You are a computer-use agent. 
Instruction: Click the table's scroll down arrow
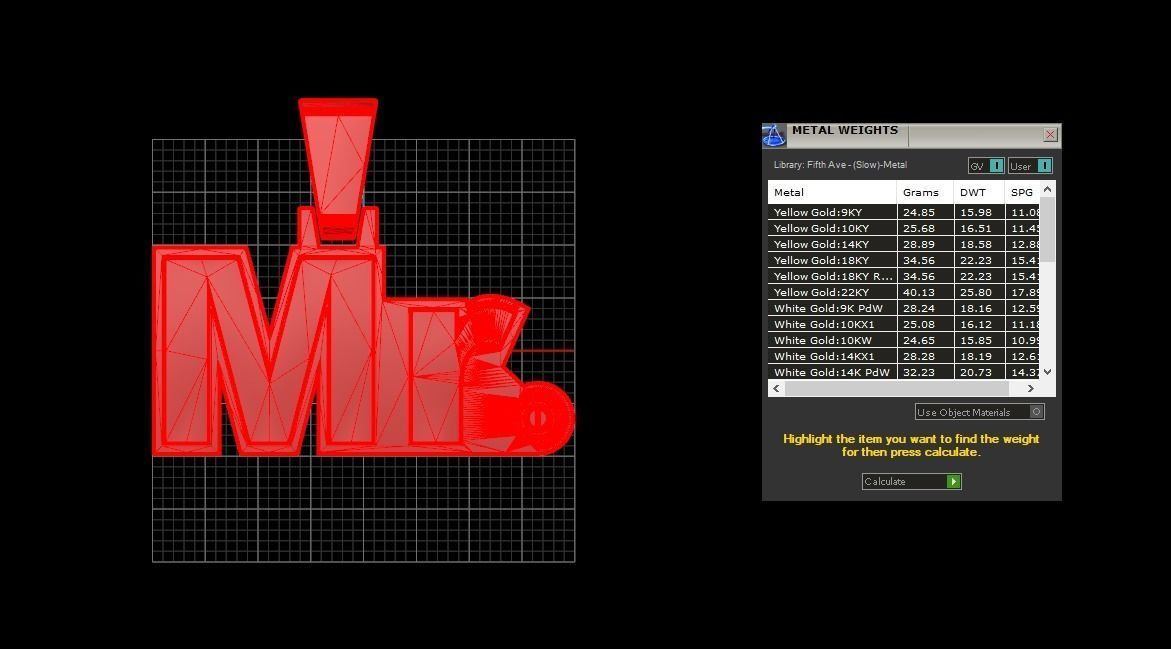1048,372
